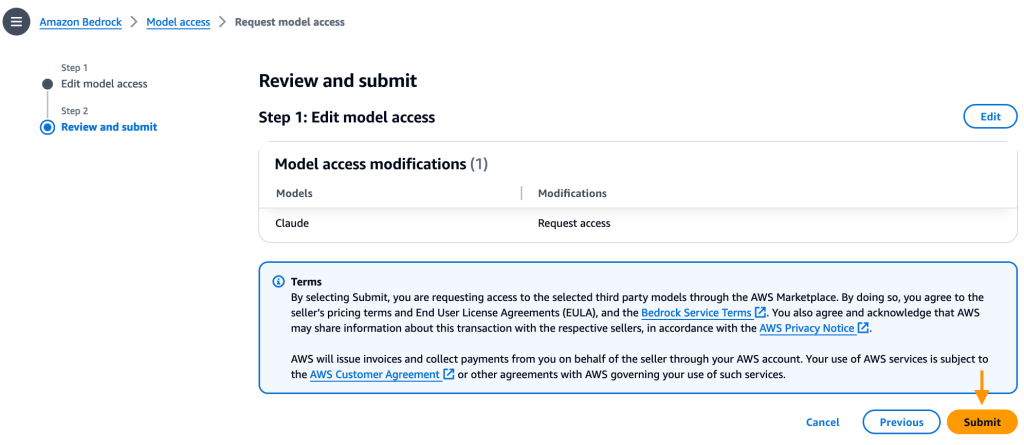The width and height of the screenshot is (1024, 445).
Task: Click the Claude model row
Action: click(292, 223)
